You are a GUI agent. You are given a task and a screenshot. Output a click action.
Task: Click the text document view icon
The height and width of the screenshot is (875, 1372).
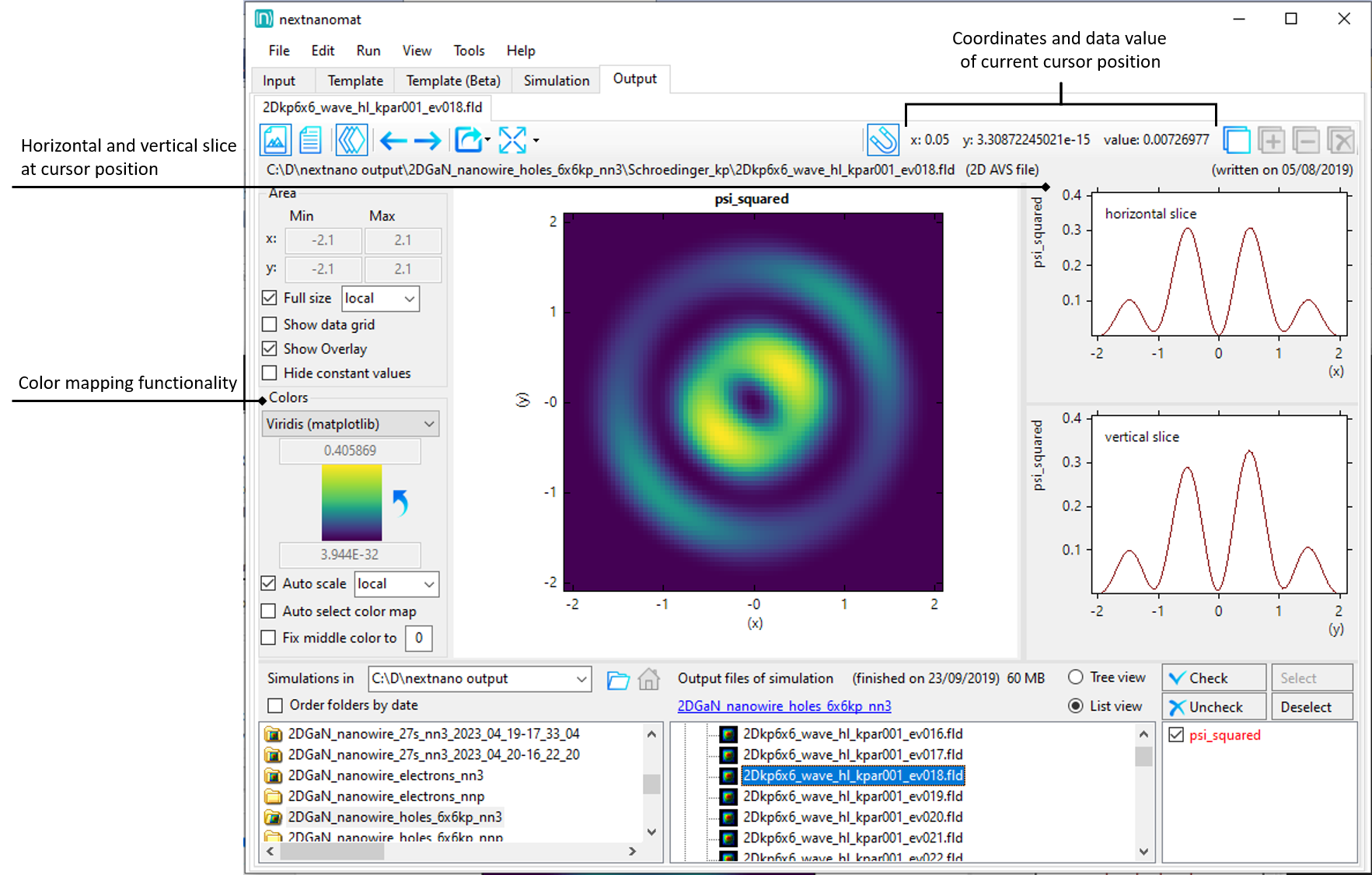(x=310, y=141)
